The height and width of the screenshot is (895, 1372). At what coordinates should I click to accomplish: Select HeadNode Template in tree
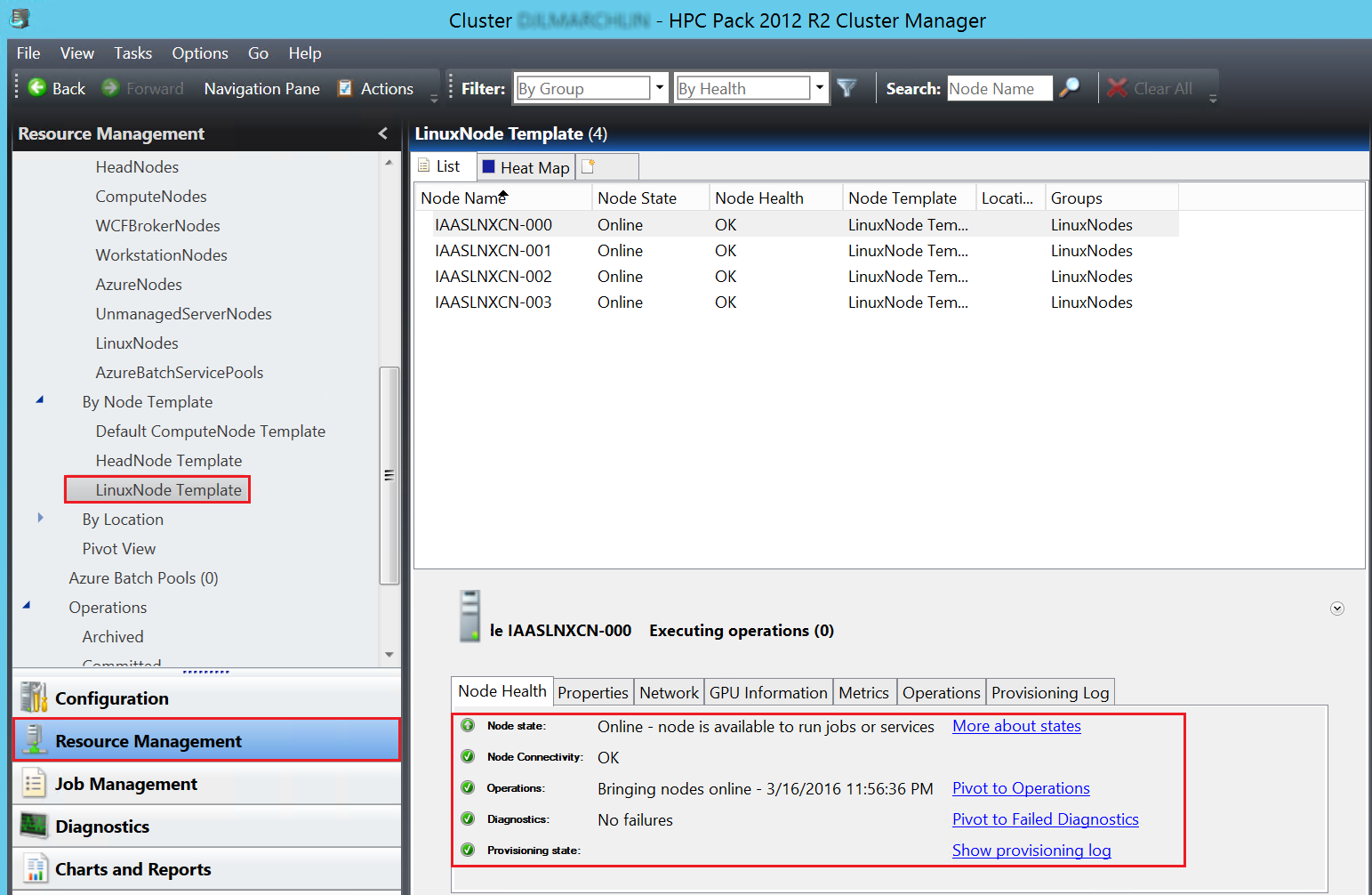[x=169, y=461]
